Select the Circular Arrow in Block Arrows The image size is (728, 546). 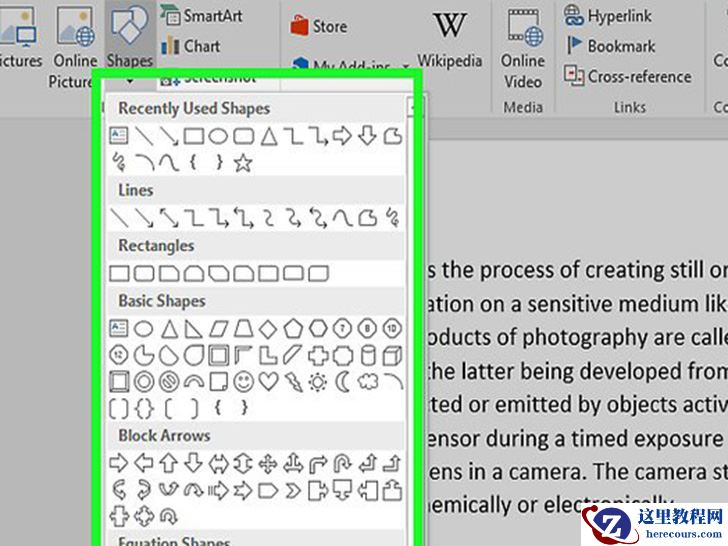pos(169,516)
